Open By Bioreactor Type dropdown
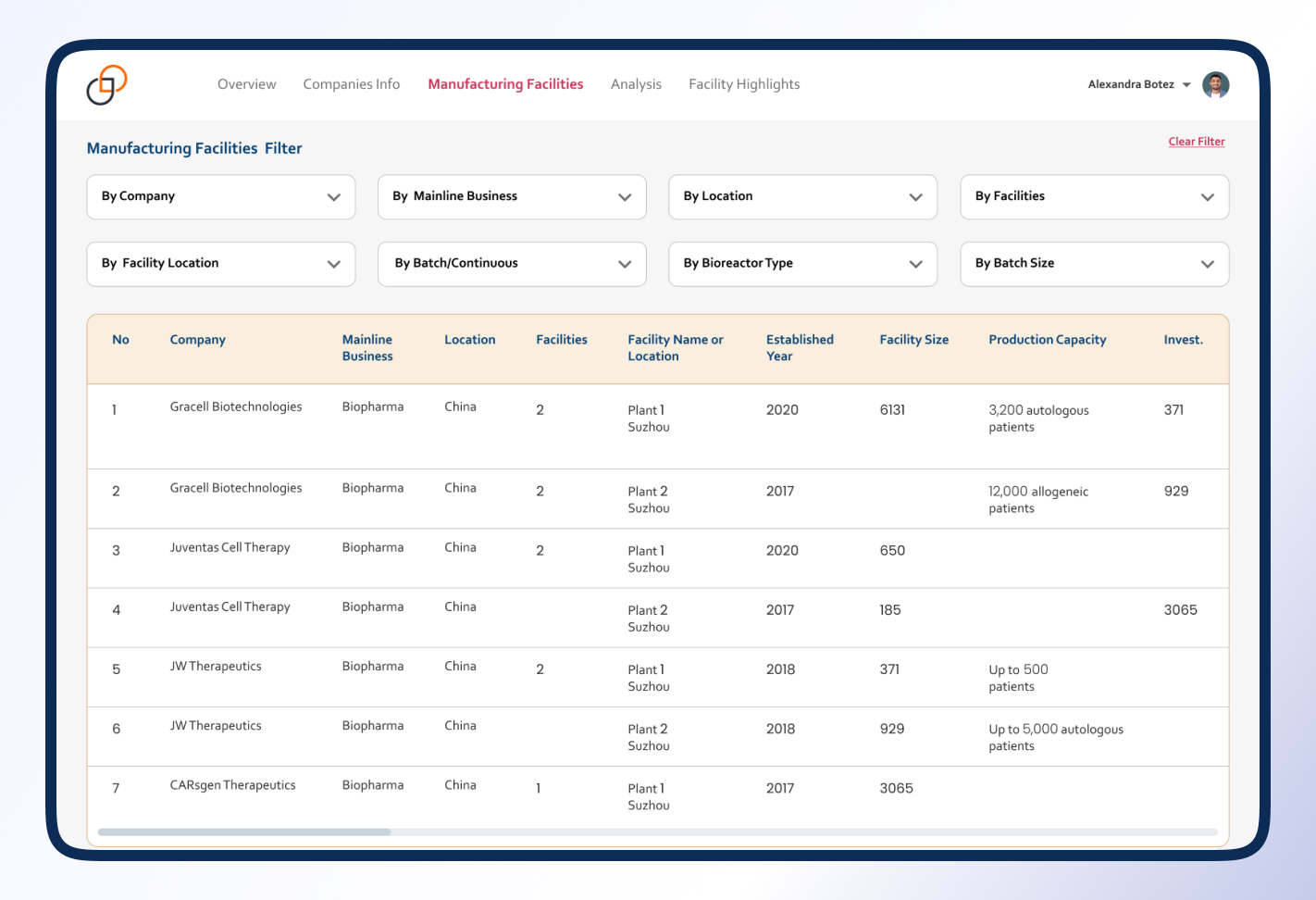 [x=802, y=264]
